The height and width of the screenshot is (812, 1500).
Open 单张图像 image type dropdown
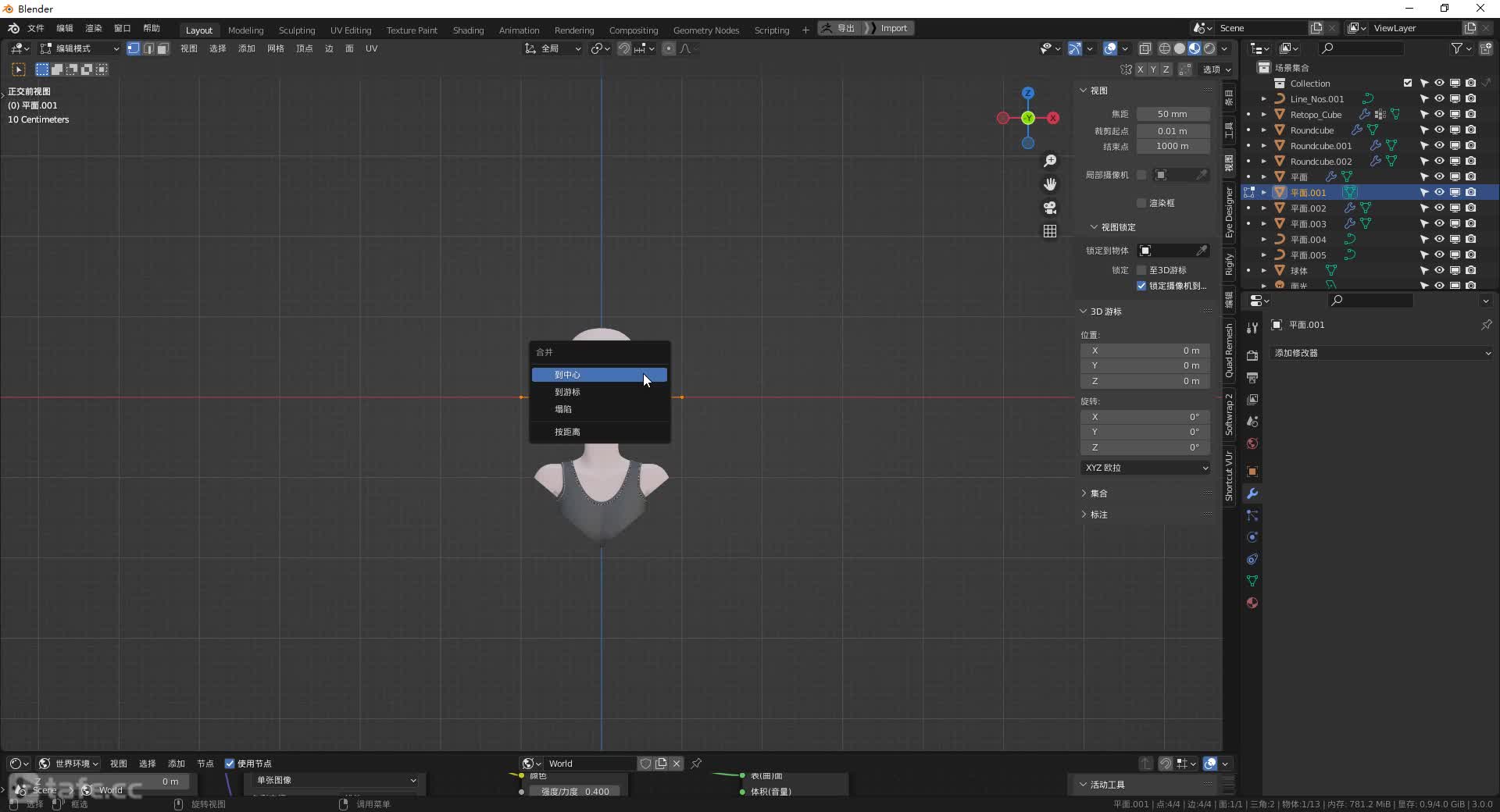[336, 780]
